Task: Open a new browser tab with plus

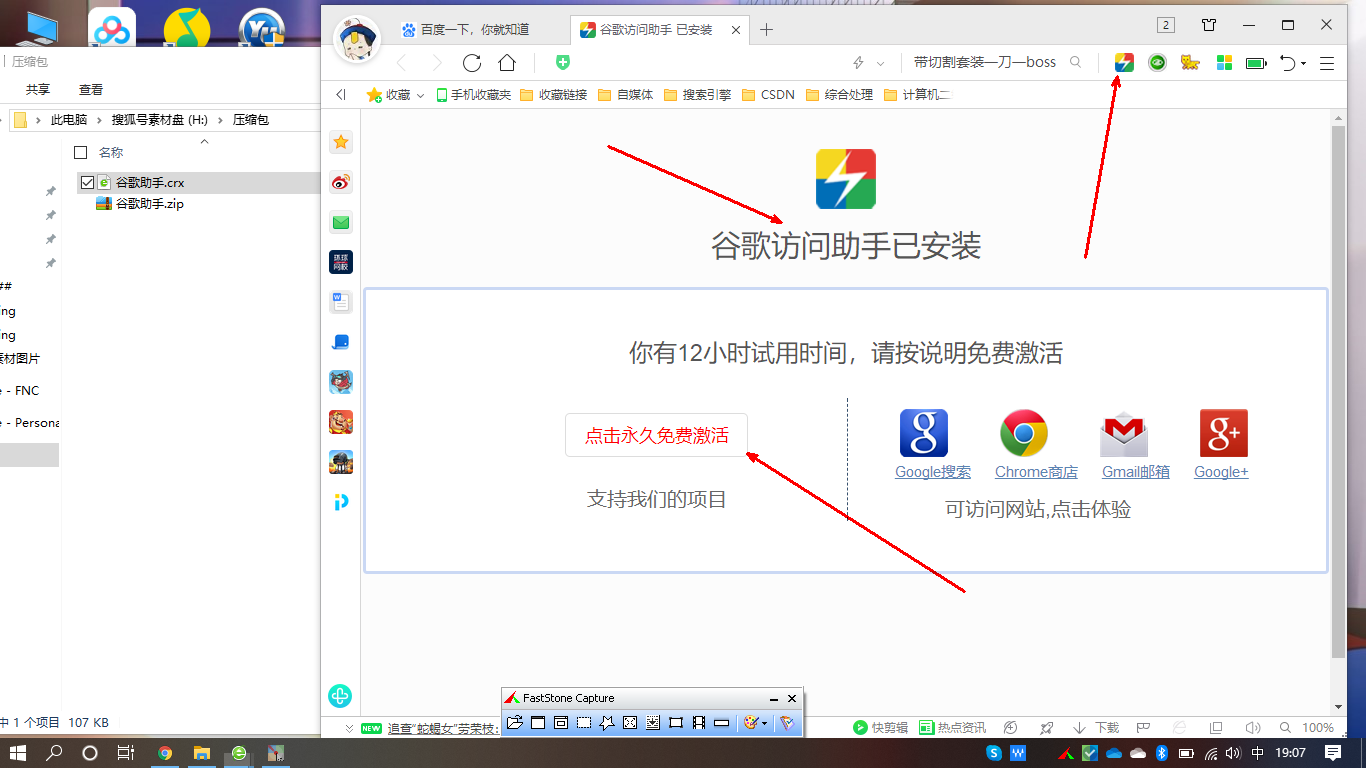Action: (767, 30)
